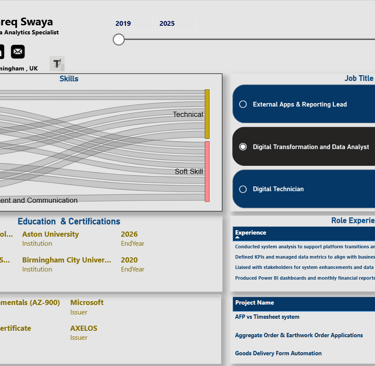Select Digital Technician radio button
Viewport: 375px width, 366px height.
[x=243, y=189]
